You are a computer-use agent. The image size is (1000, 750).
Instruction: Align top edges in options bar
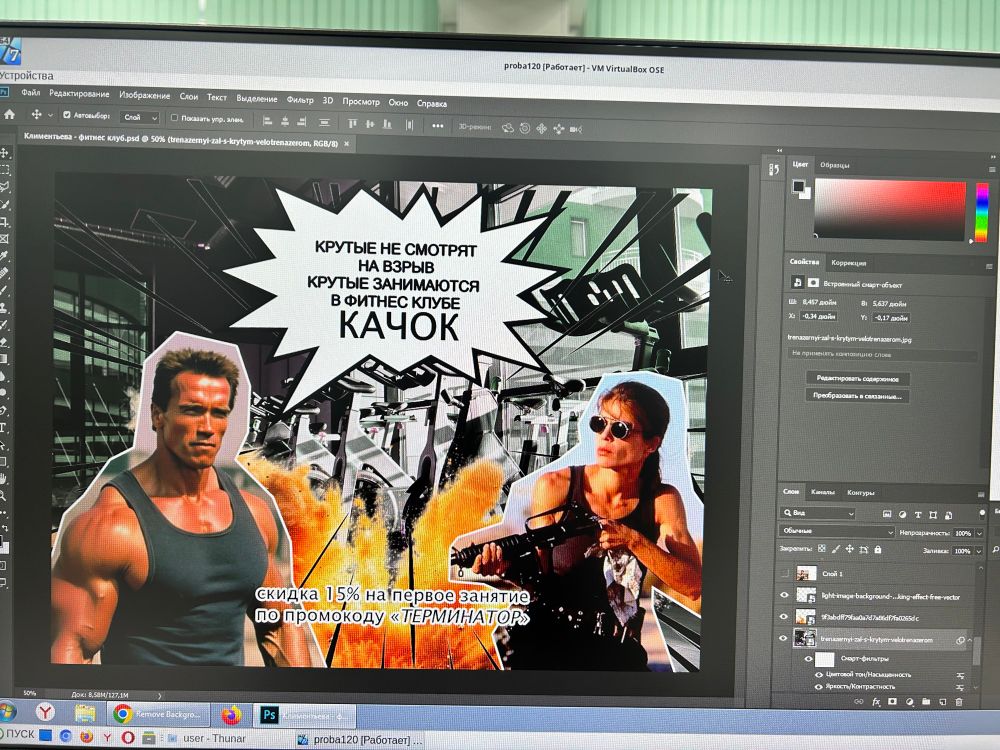click(x=352, y=123)
